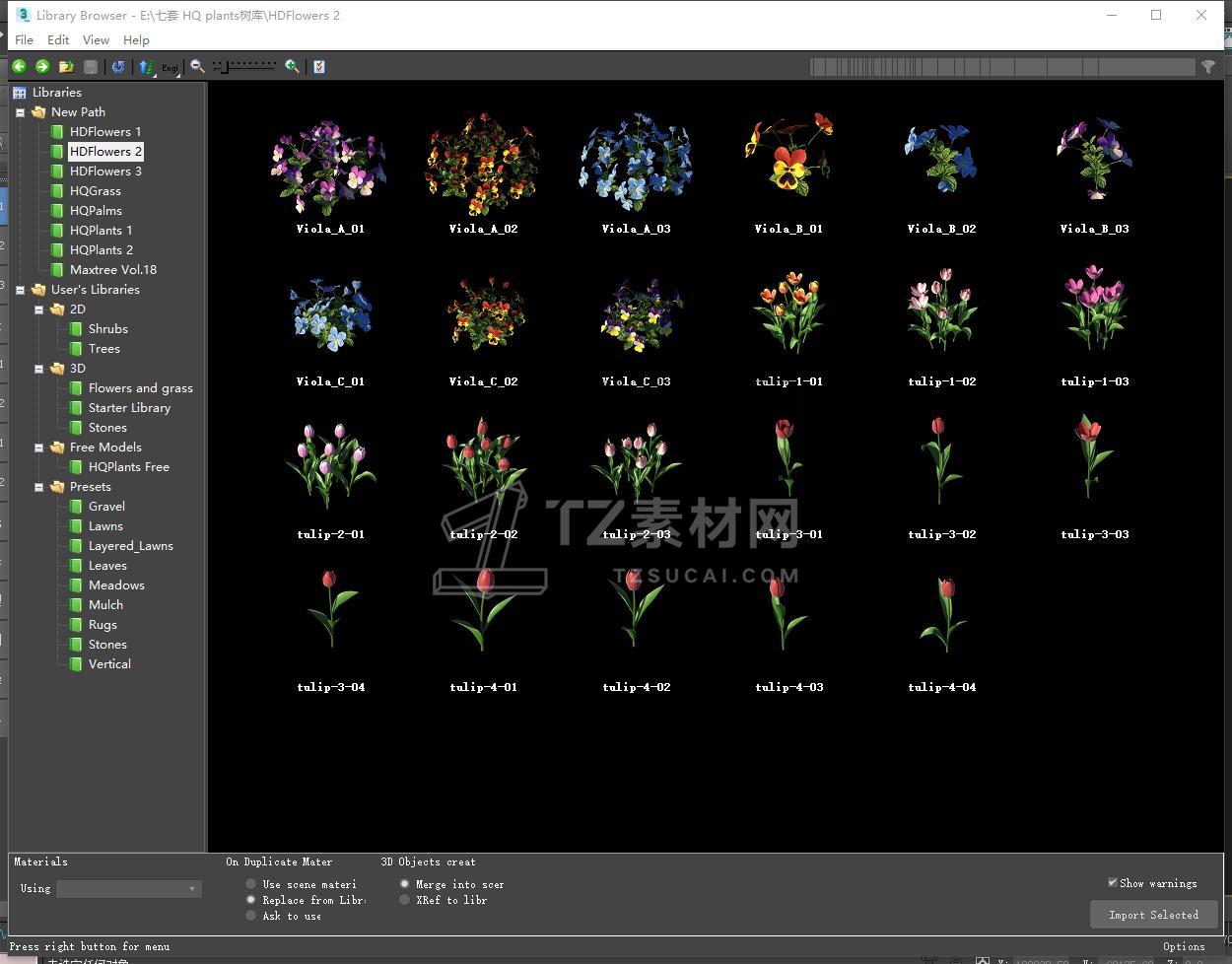Click the open library folder icon
Screen dimensions: 1232x964
(66, 66)
